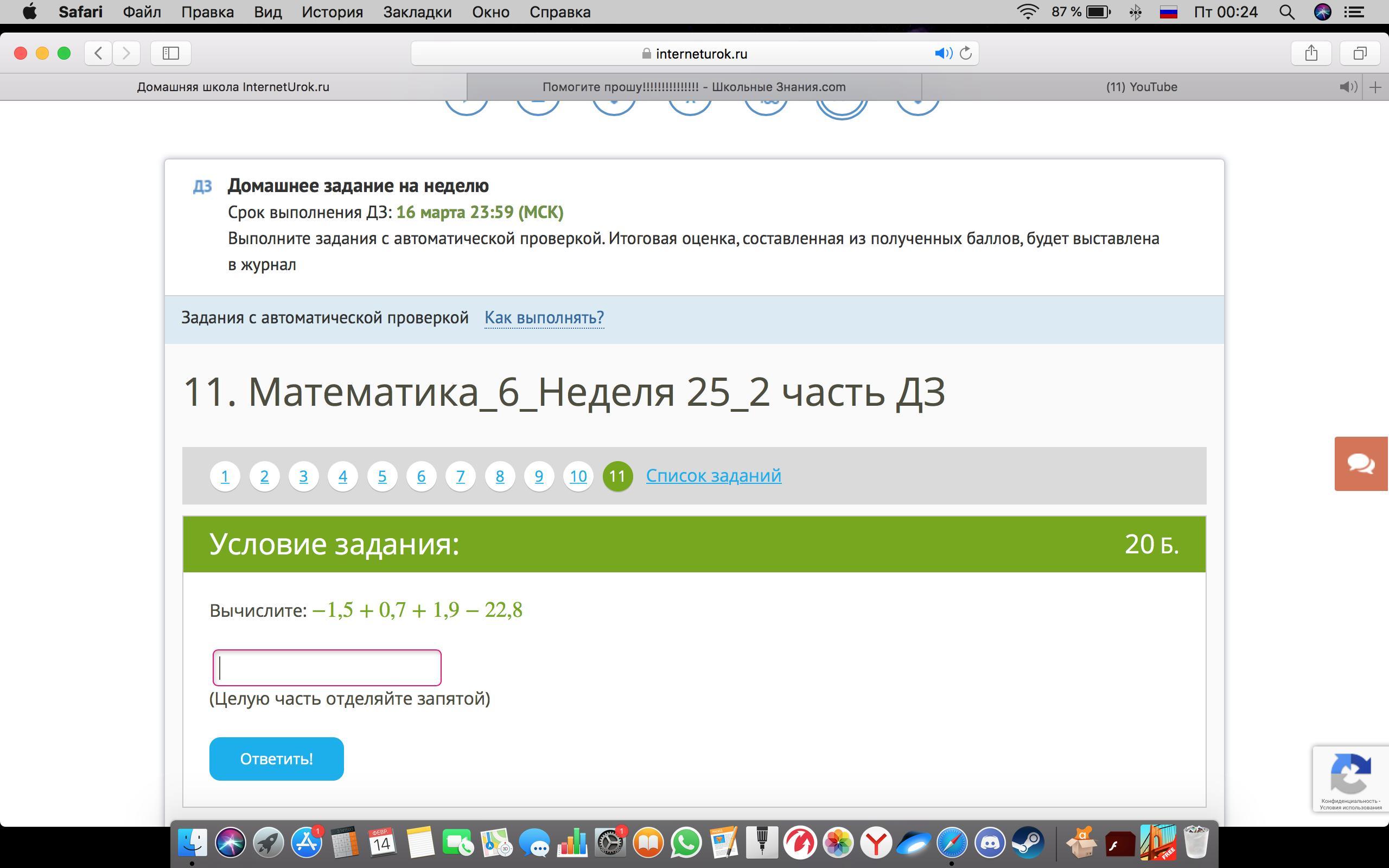1389x868 pixels.
Task: Click the Как выполнять? link
Action: 544,317
